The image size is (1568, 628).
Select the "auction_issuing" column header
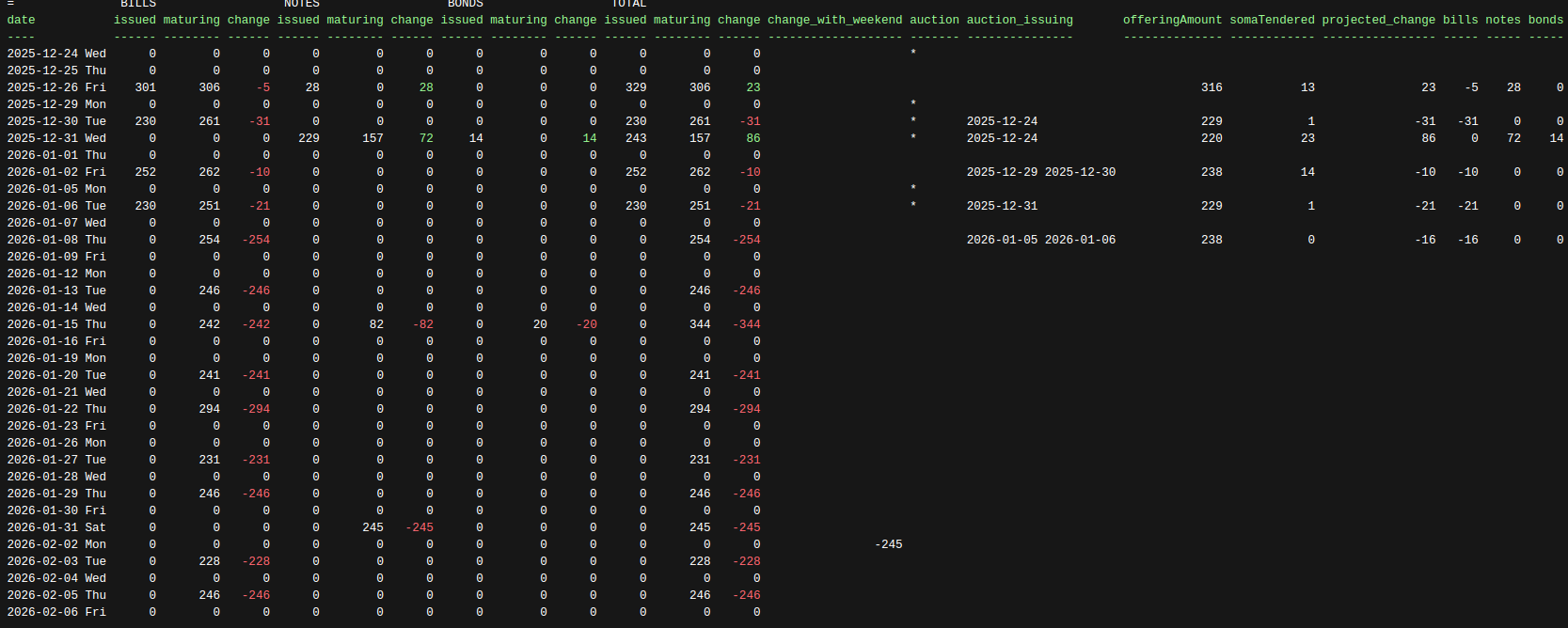1020,20
